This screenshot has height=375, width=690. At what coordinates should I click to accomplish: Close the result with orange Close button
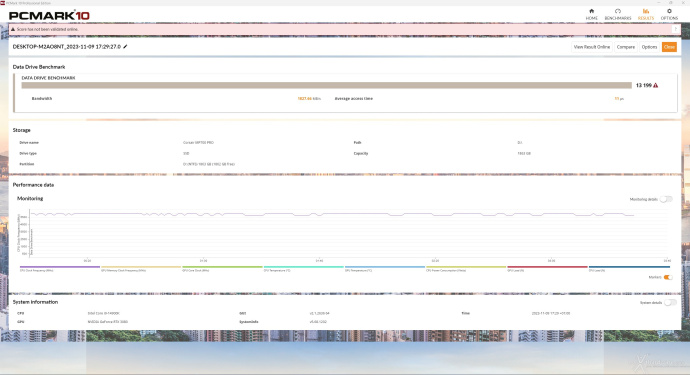tap(669, 47)
